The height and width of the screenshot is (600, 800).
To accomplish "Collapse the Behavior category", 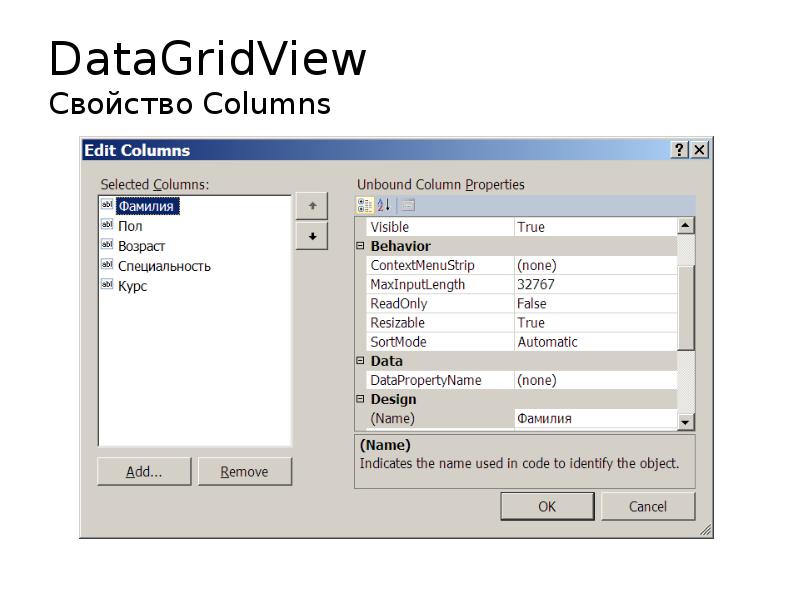I will [x=360, y=246].
